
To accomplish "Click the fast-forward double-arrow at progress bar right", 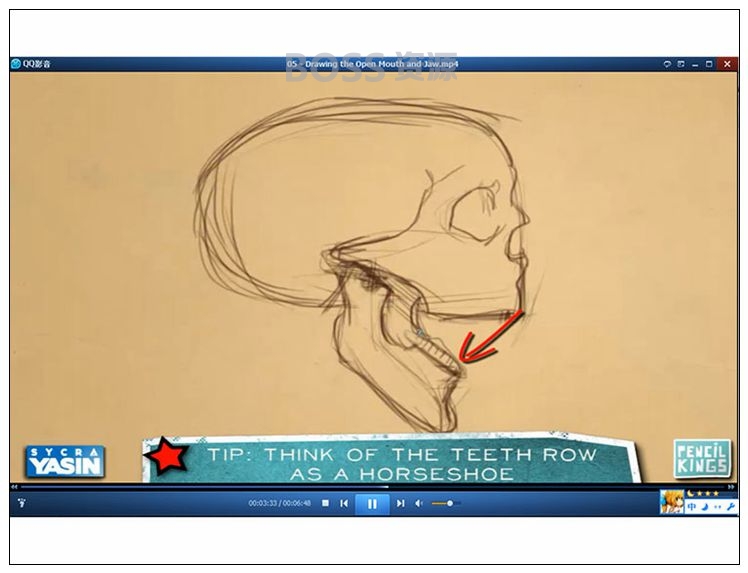I will 731,487.
